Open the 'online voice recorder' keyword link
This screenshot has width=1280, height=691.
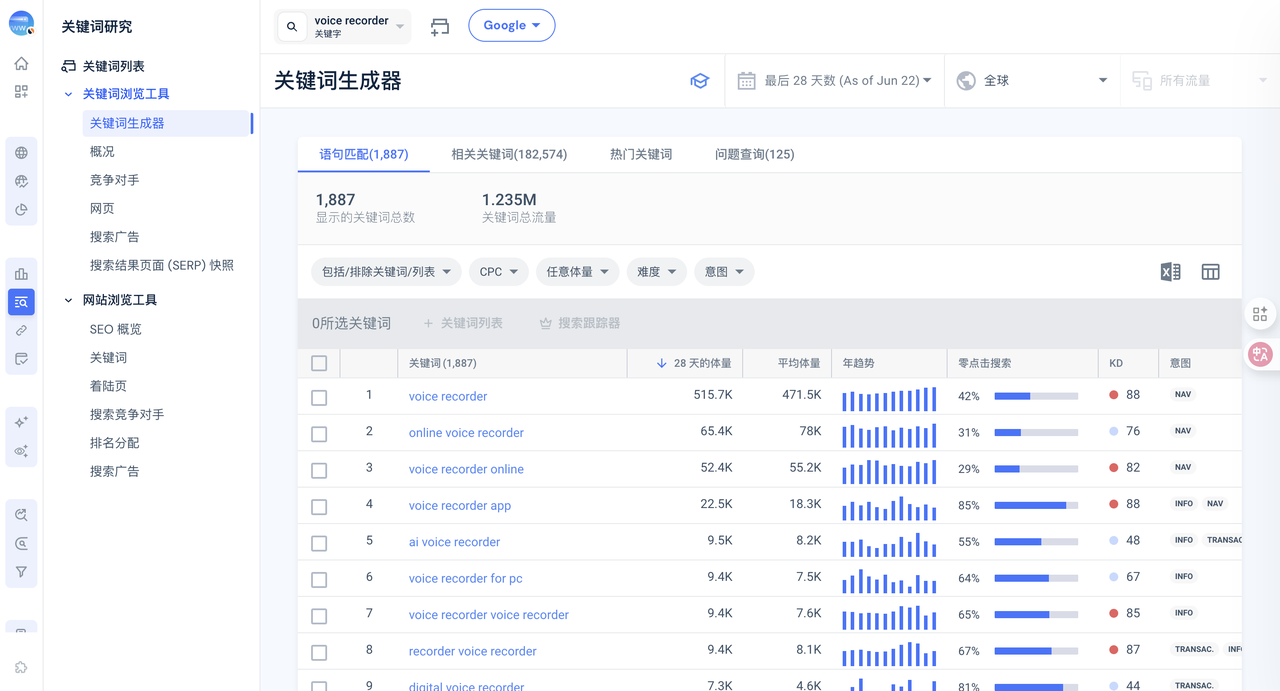tap(466, 433)
